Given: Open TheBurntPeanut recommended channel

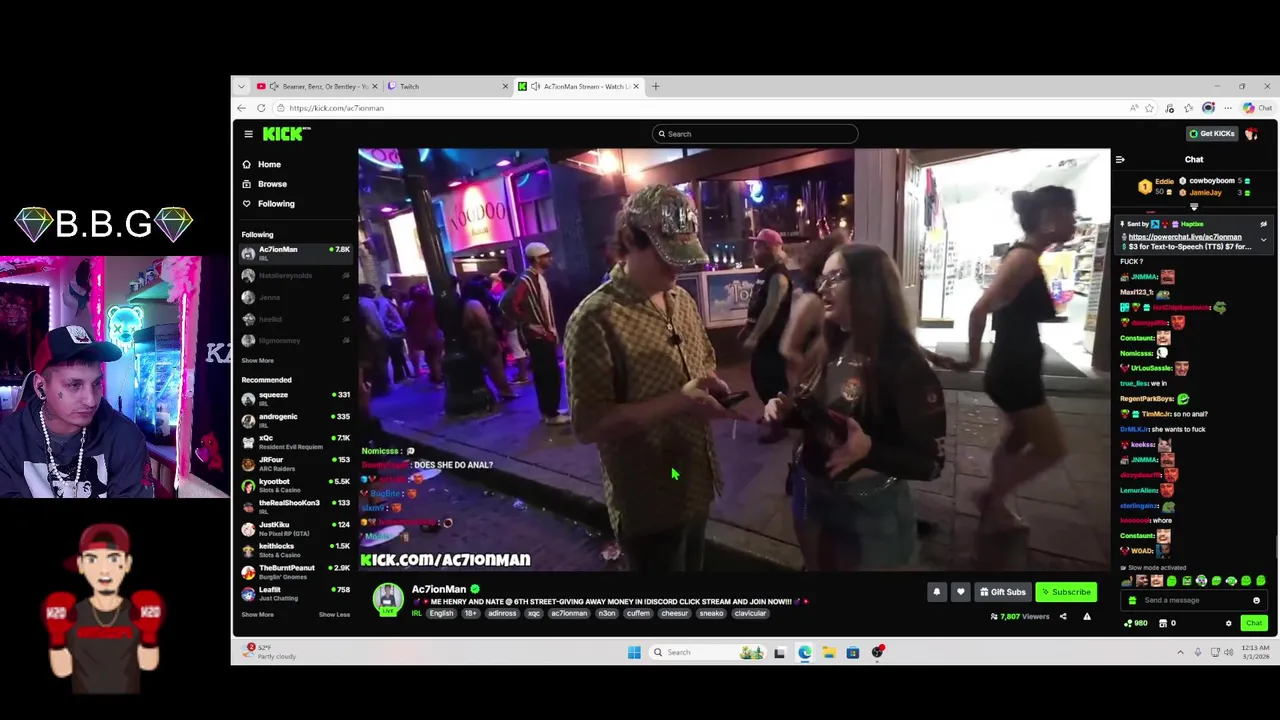Looking at the screenshot, I should point(296,571).
